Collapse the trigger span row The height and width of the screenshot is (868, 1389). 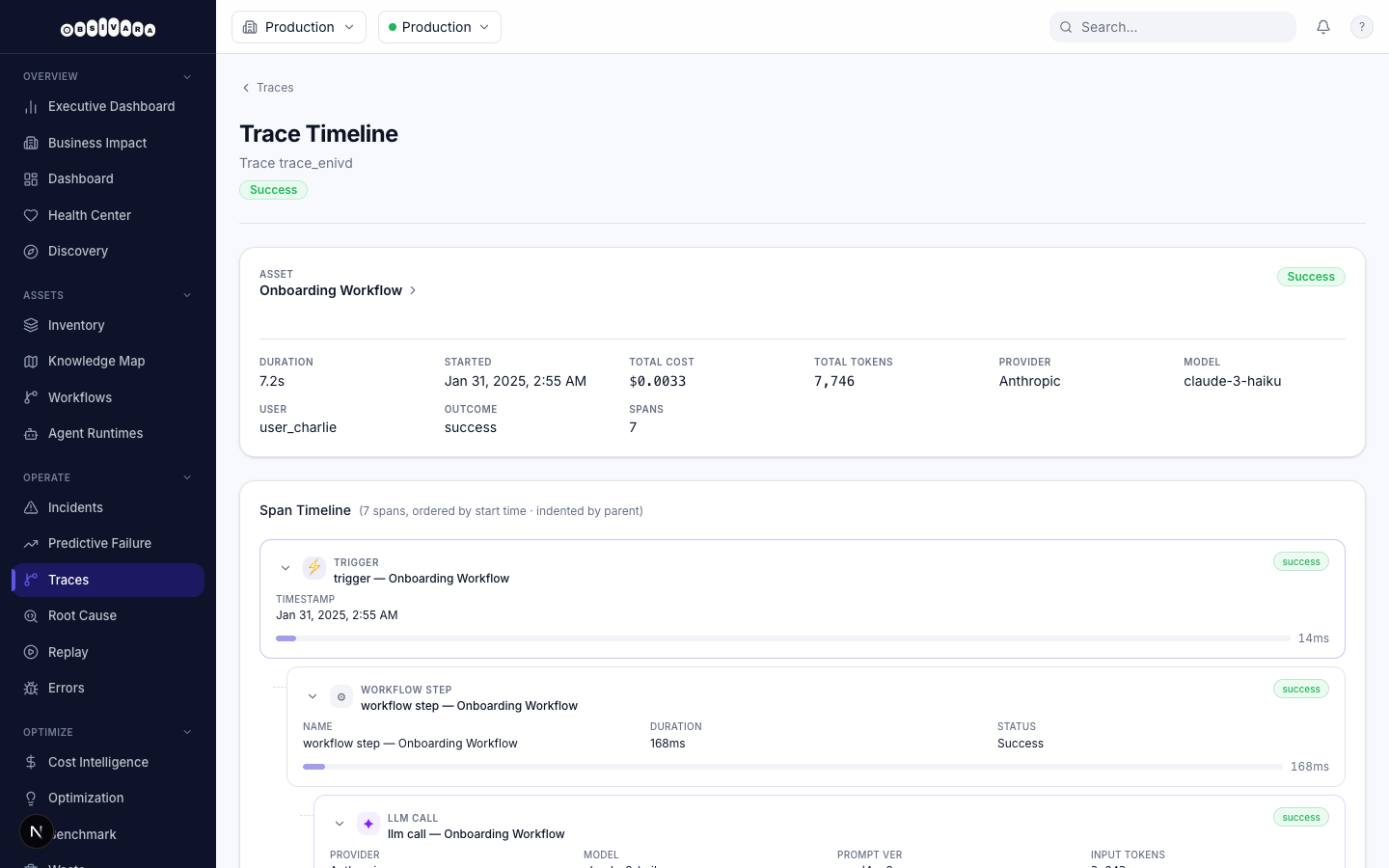coord(286,568)
